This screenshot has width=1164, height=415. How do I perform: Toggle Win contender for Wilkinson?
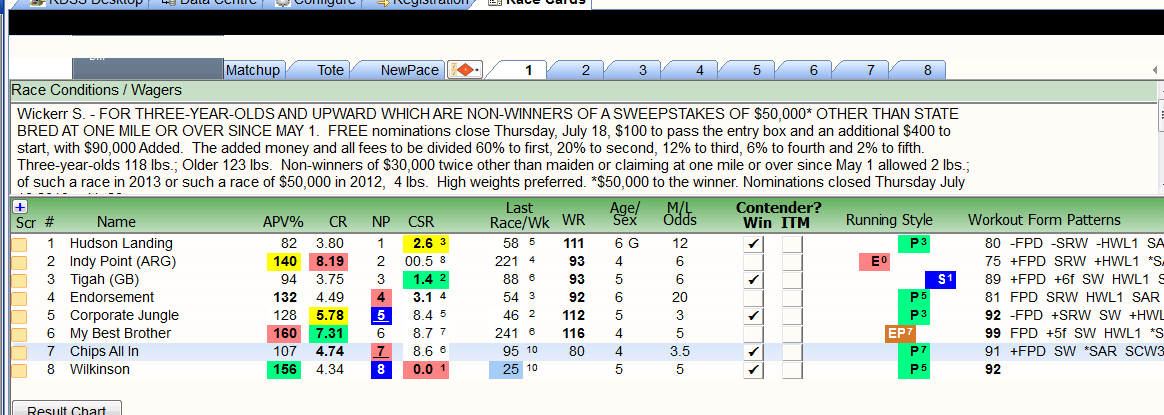[753, 369]
